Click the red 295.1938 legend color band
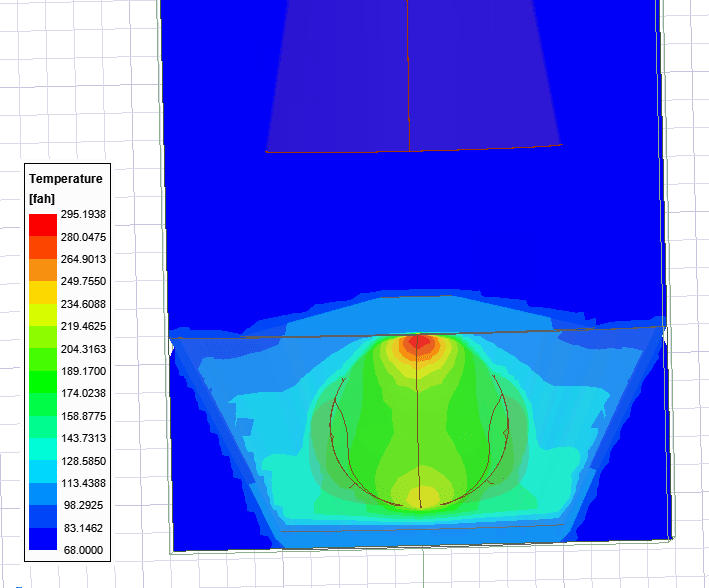 tap(43, 225)
